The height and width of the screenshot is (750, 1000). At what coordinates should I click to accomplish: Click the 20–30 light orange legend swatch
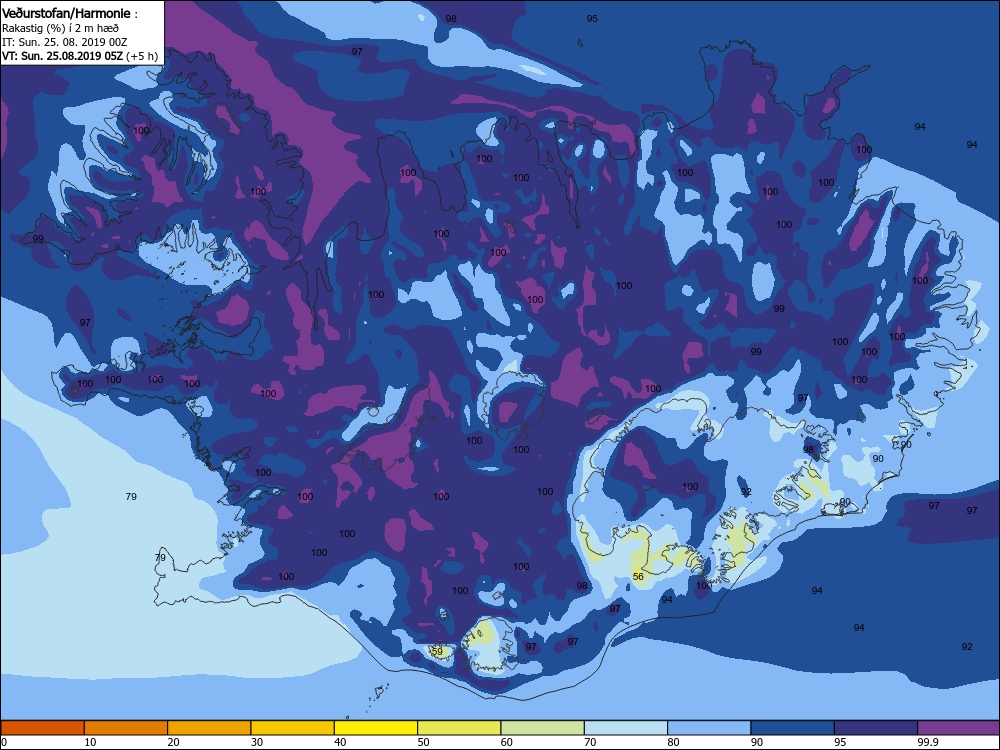click(209, 728)
